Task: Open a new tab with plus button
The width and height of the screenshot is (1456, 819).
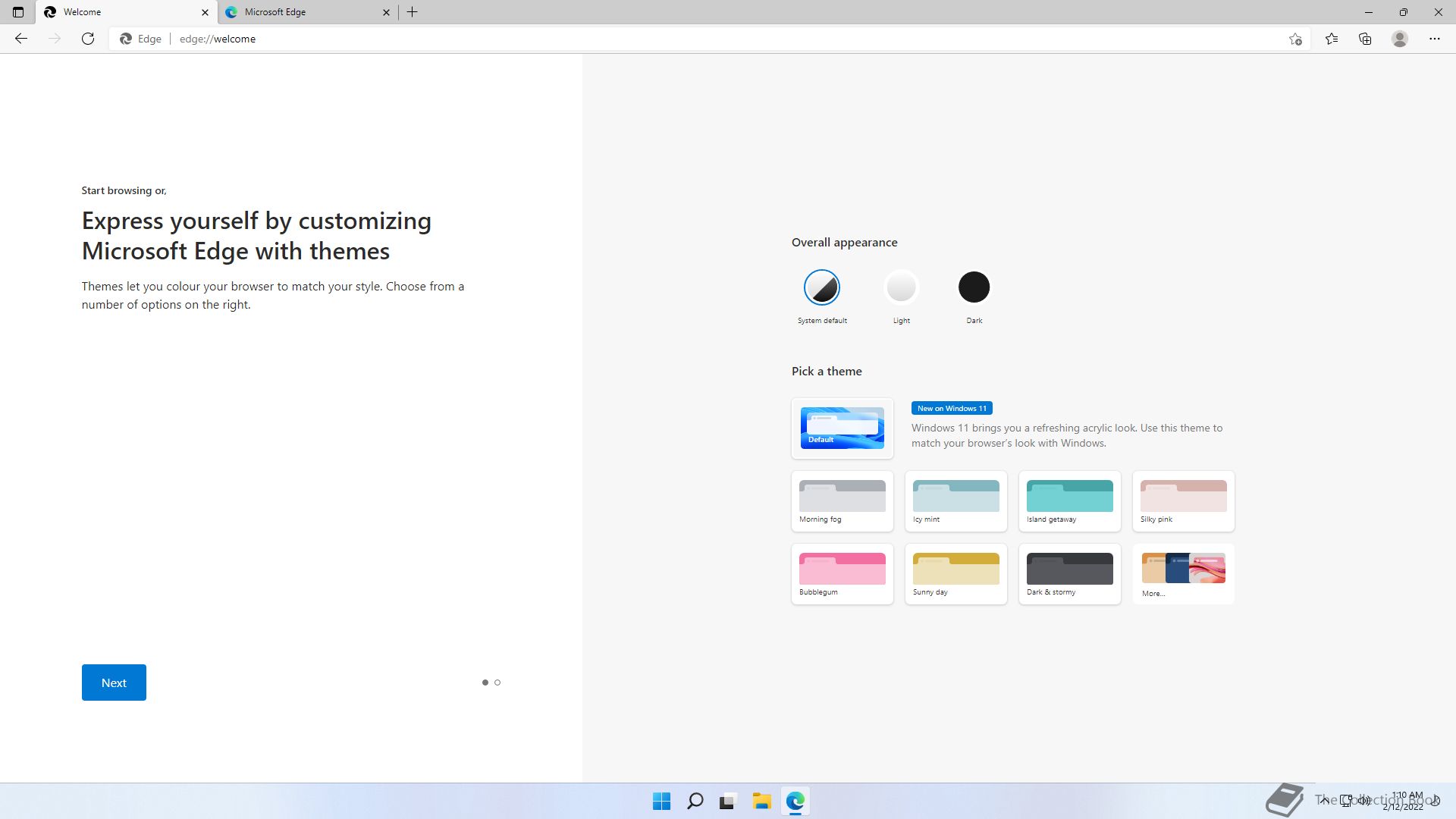Action: [x=413, y=12]
